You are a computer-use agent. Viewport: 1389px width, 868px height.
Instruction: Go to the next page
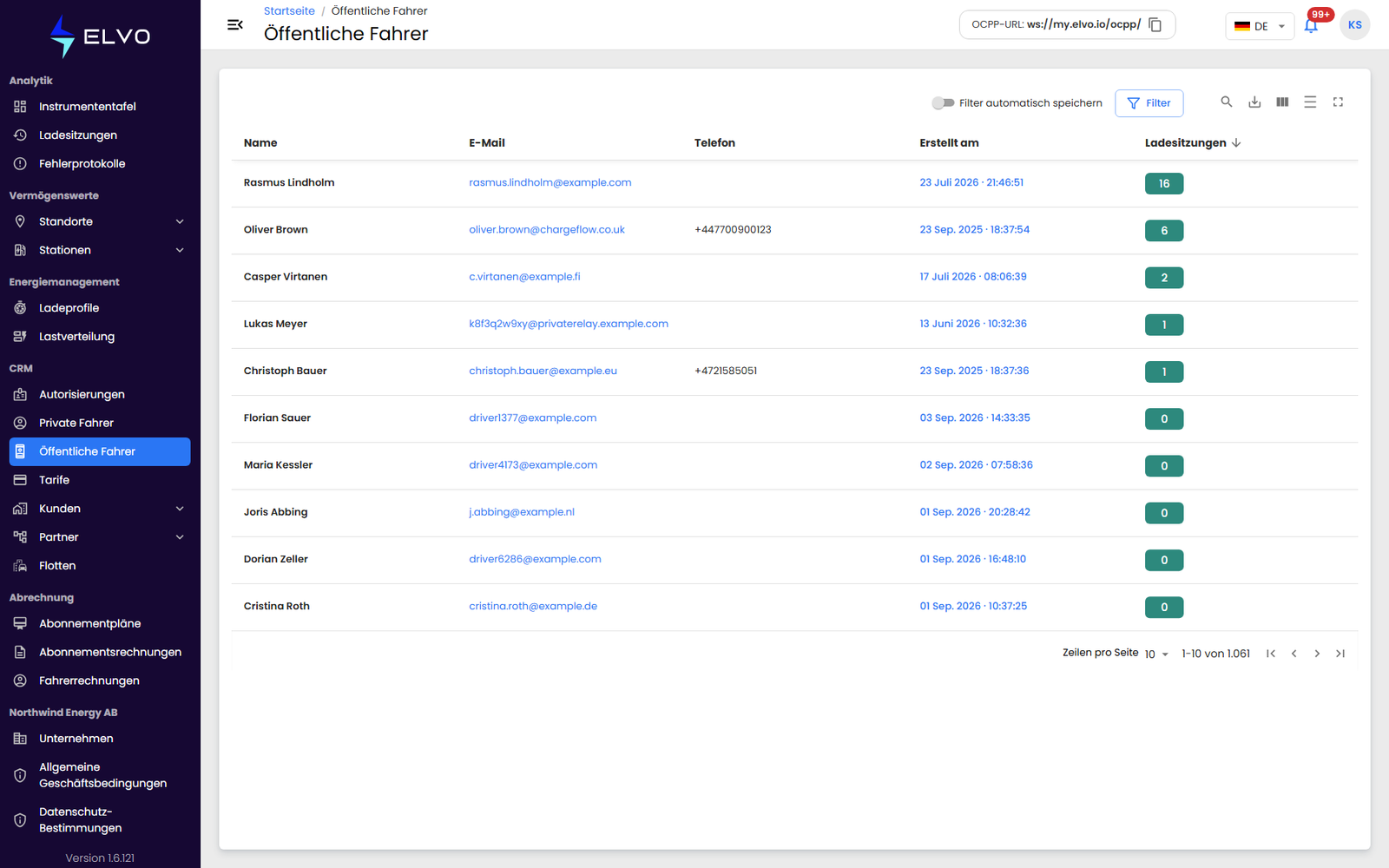pos(1317,654)
